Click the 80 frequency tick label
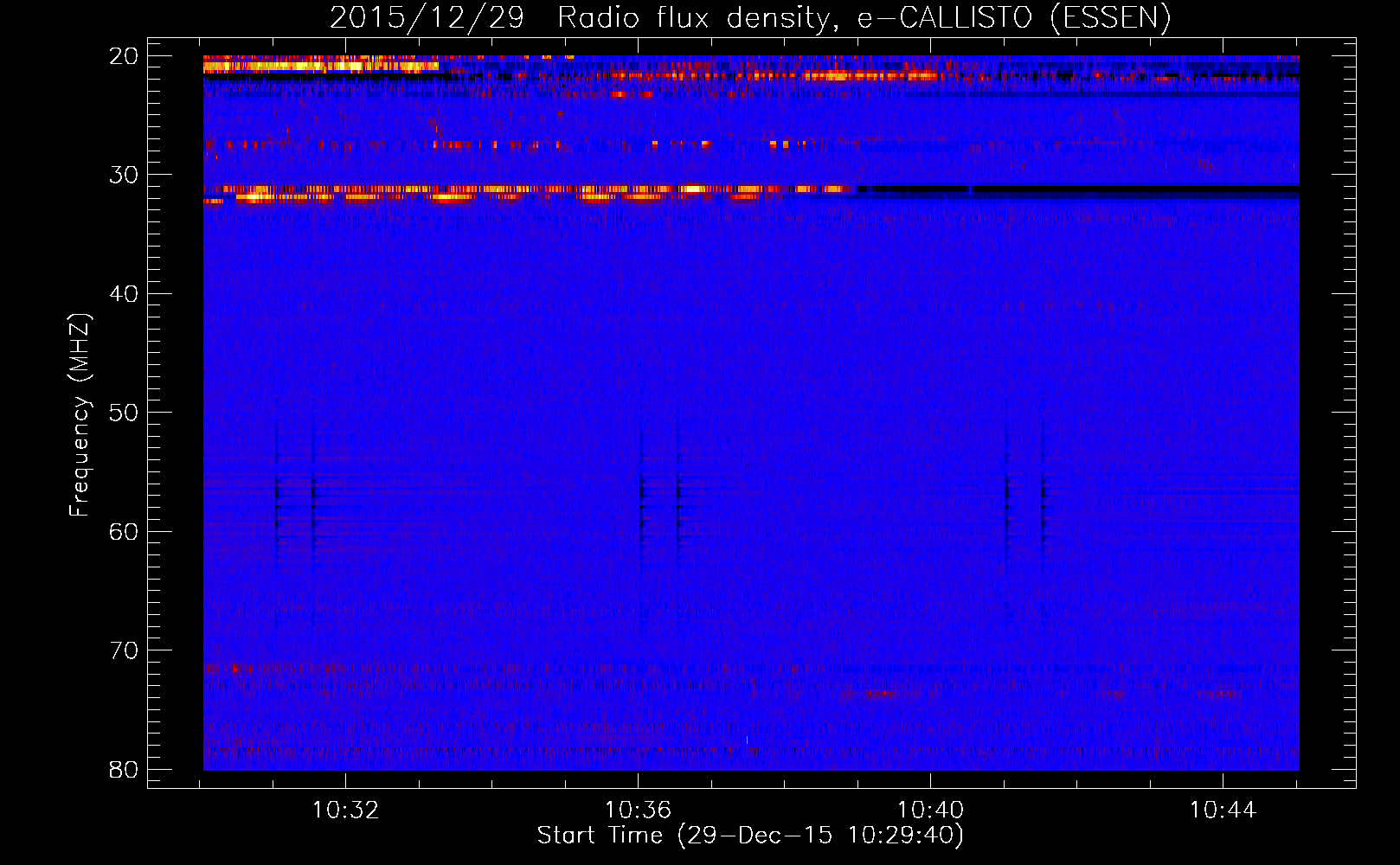 [125, 769]
